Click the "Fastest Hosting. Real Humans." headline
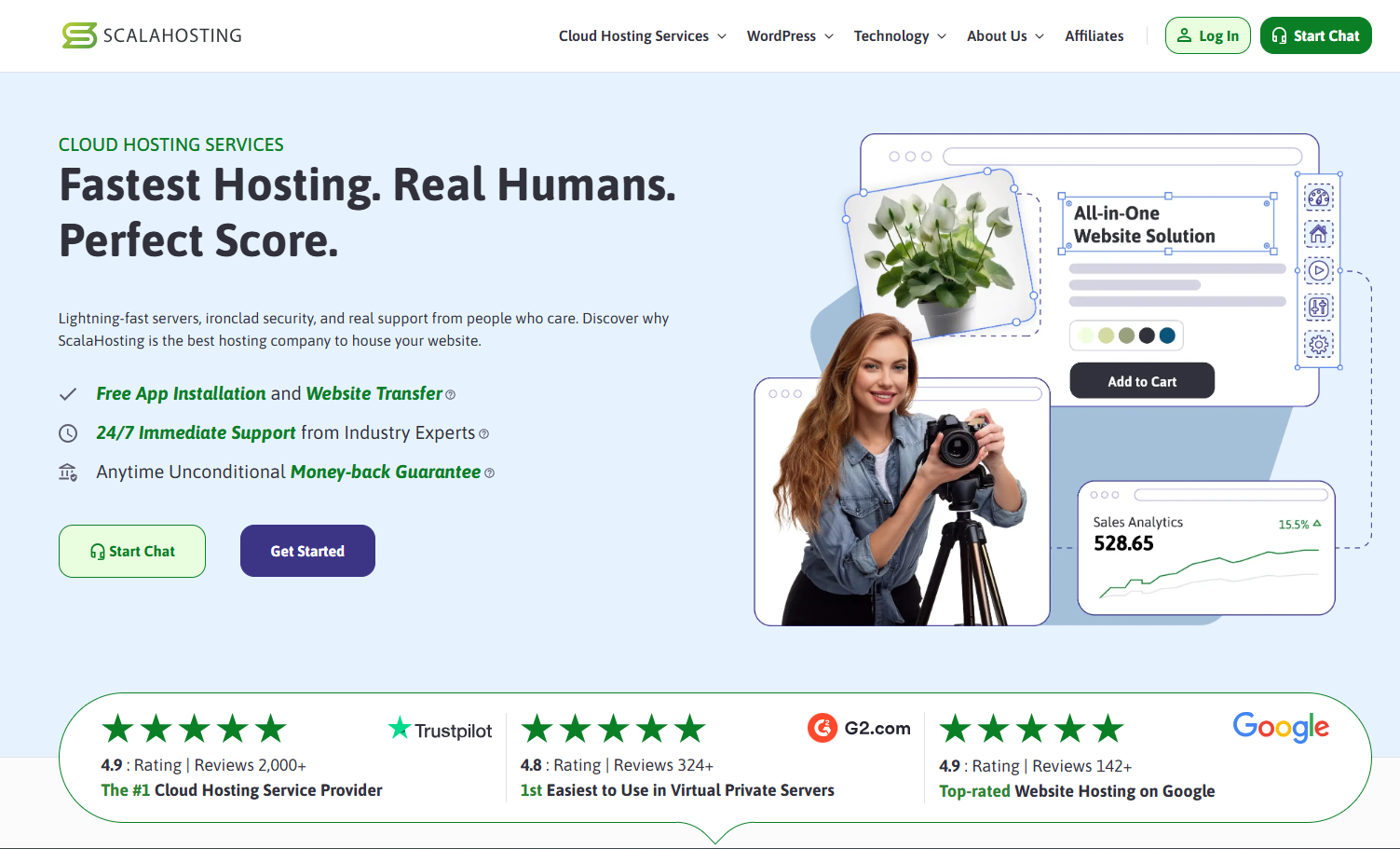The width and height of the screenshot is (1400, 849). (367, 185)
